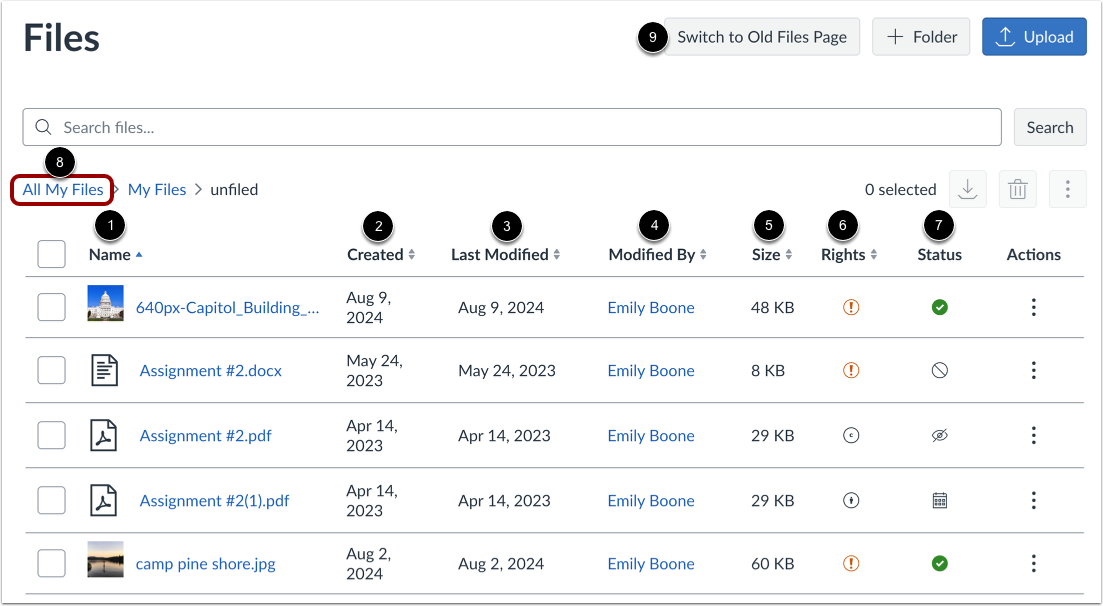Open rights warning icon for Assignment #2.docx

click(851, 371)
